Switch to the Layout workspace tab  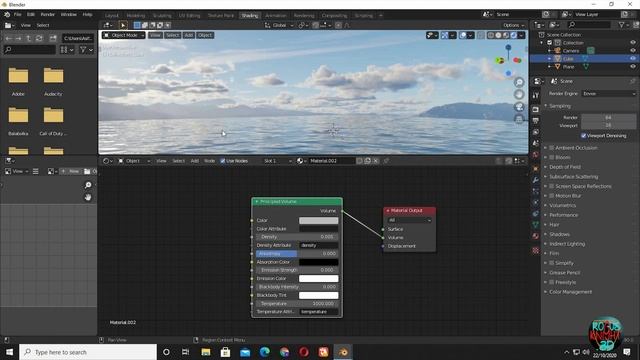111,16
